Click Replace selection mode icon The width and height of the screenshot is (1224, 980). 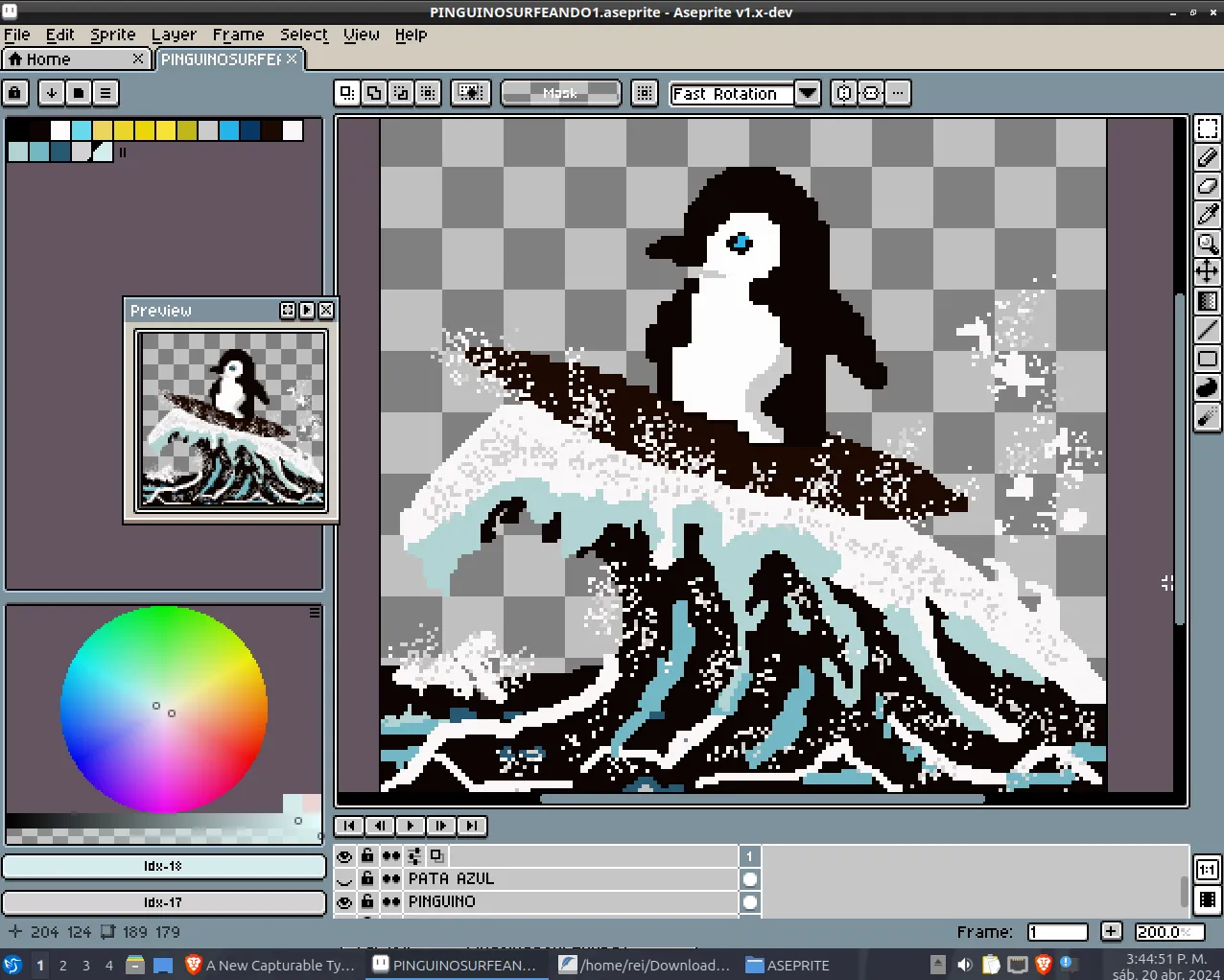click(x=347, y=93)
